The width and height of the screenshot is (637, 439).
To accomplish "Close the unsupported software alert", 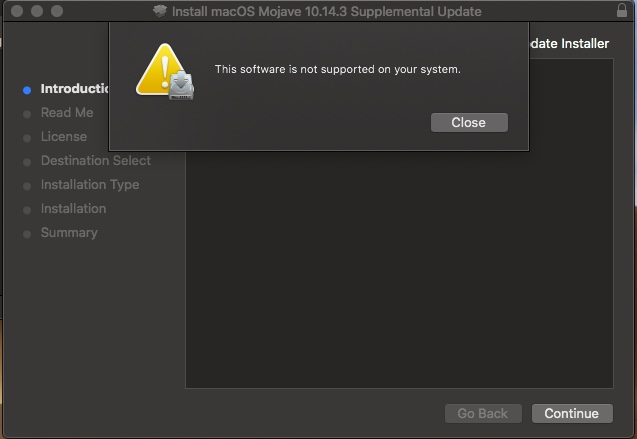I will coord(469,122).
